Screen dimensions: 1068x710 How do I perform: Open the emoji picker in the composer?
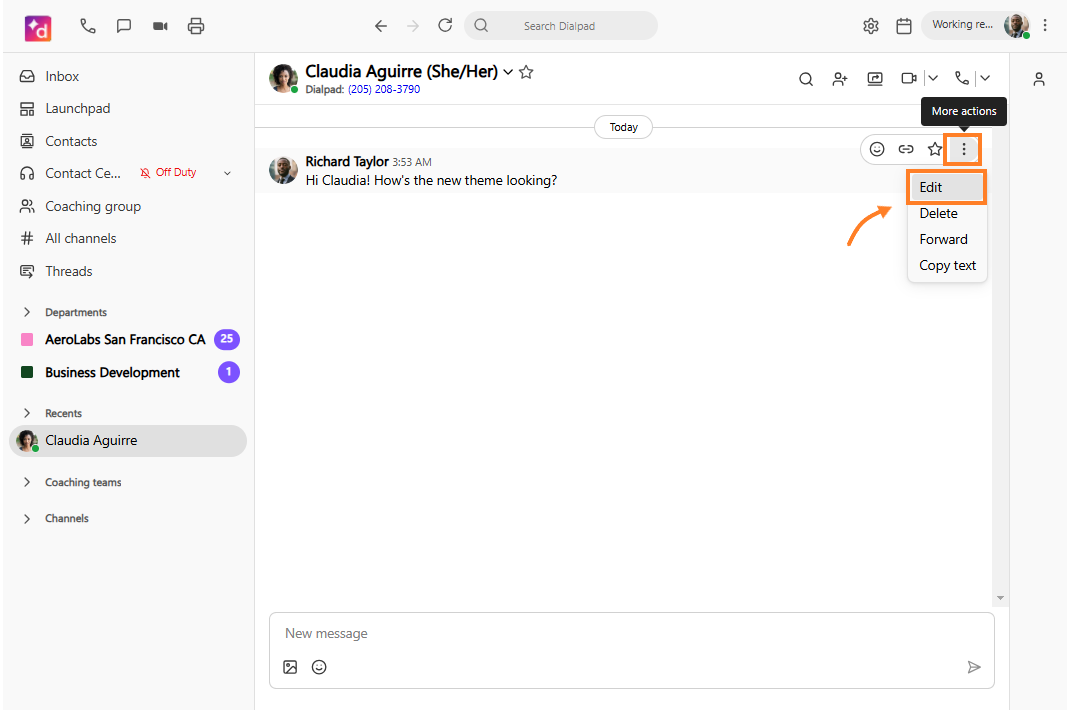coord(319,667)
